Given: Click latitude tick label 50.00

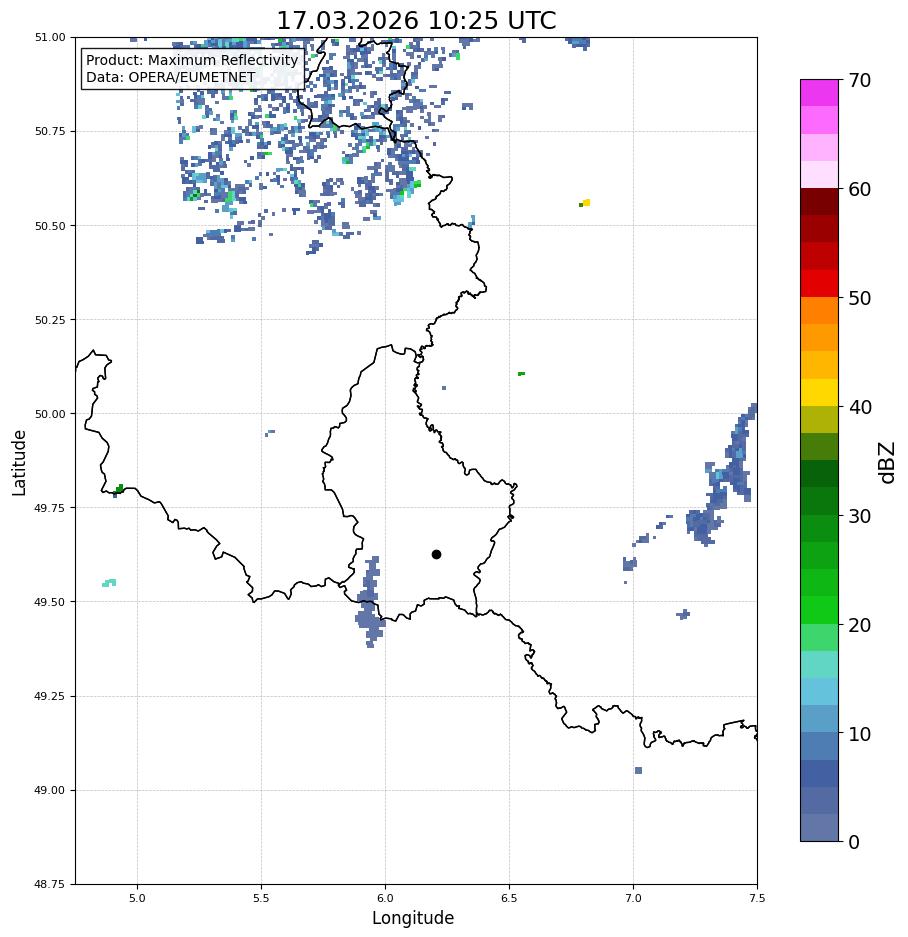Looking at the screenshot, I should [x=50, y=414].
